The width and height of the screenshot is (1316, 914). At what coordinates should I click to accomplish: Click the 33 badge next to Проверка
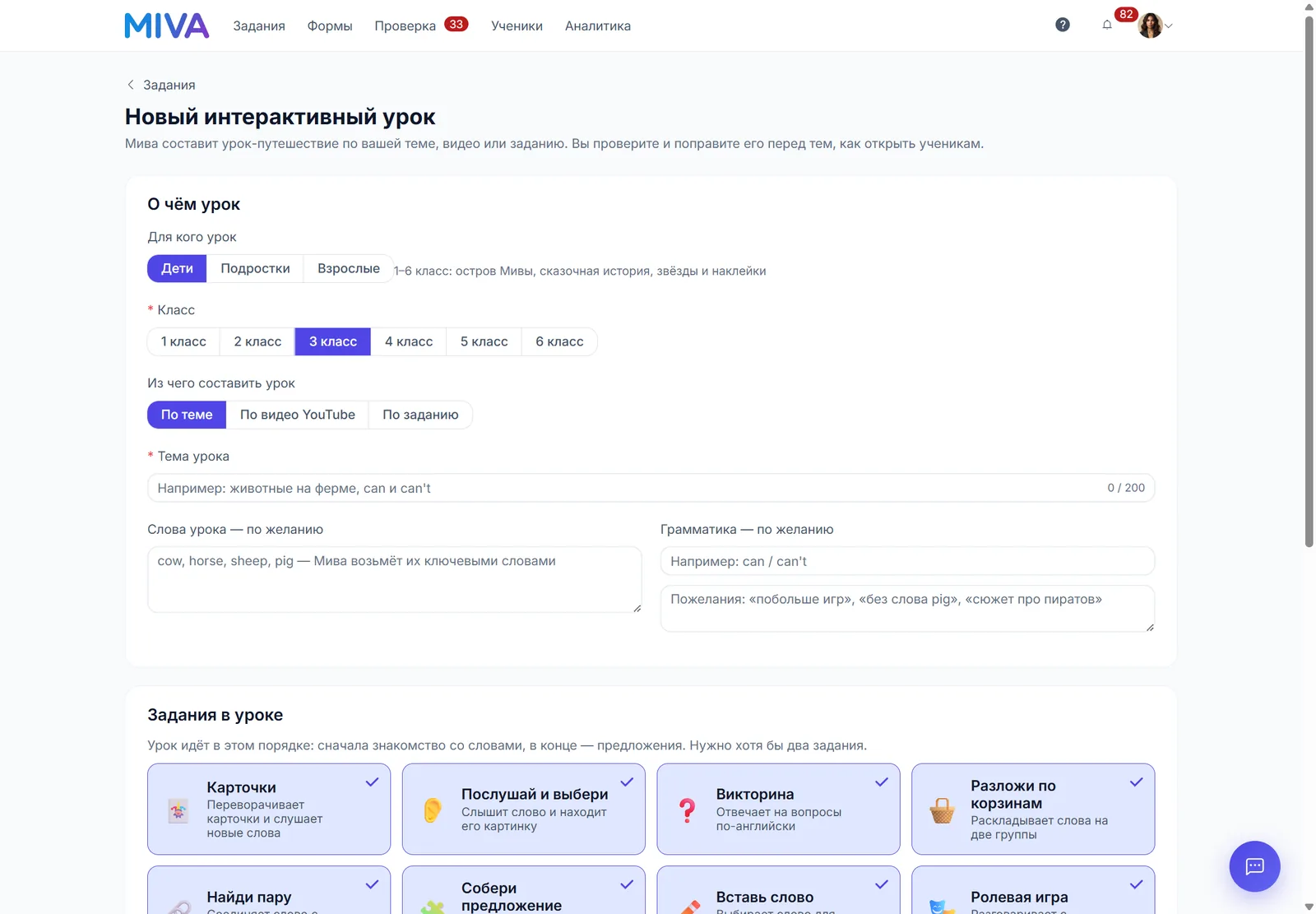click(456, 25)
